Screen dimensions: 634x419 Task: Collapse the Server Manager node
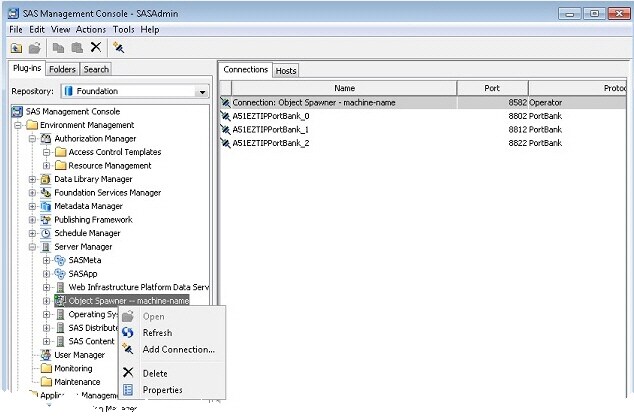tap(32, 247)
